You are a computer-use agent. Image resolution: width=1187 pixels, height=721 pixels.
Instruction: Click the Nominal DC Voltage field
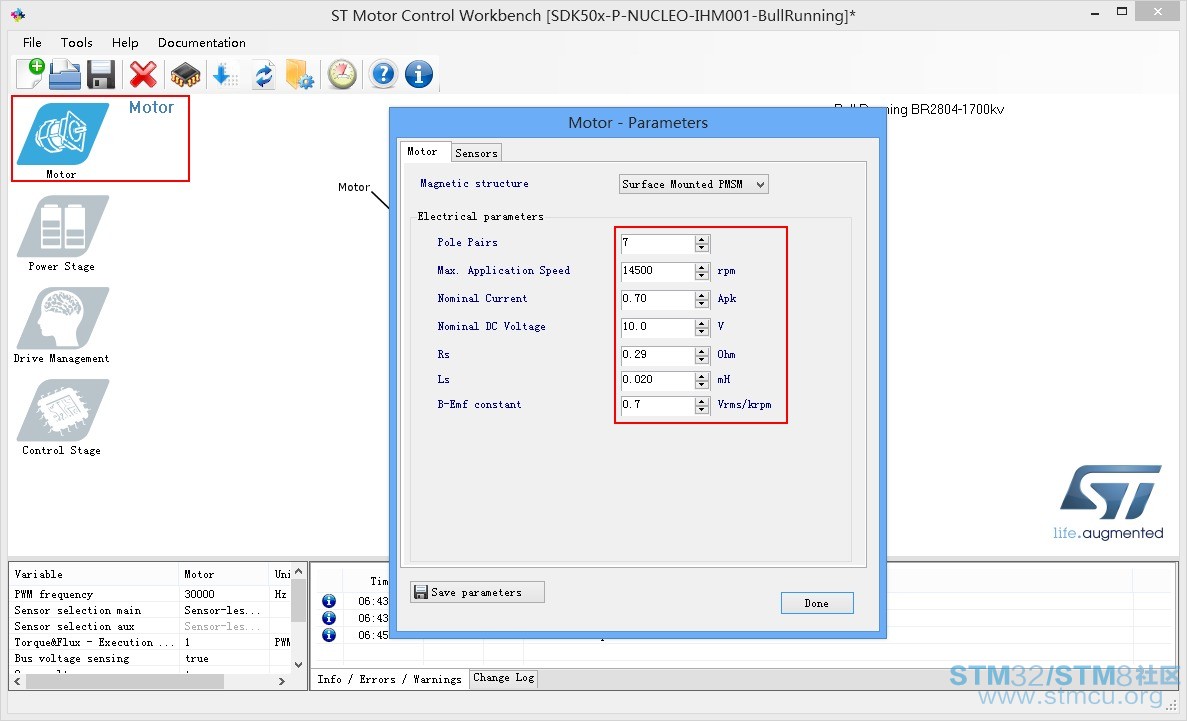(x=657, y=327)
